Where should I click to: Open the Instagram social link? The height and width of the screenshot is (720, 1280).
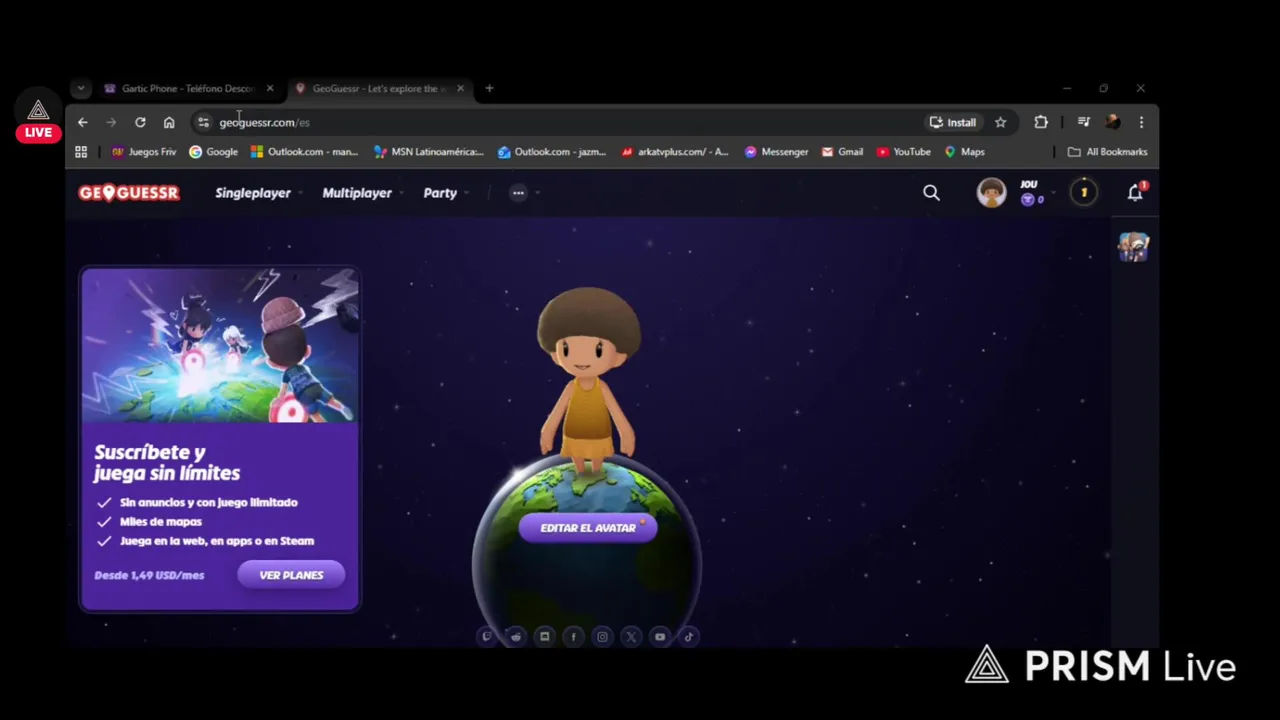(x=602, y=636)
